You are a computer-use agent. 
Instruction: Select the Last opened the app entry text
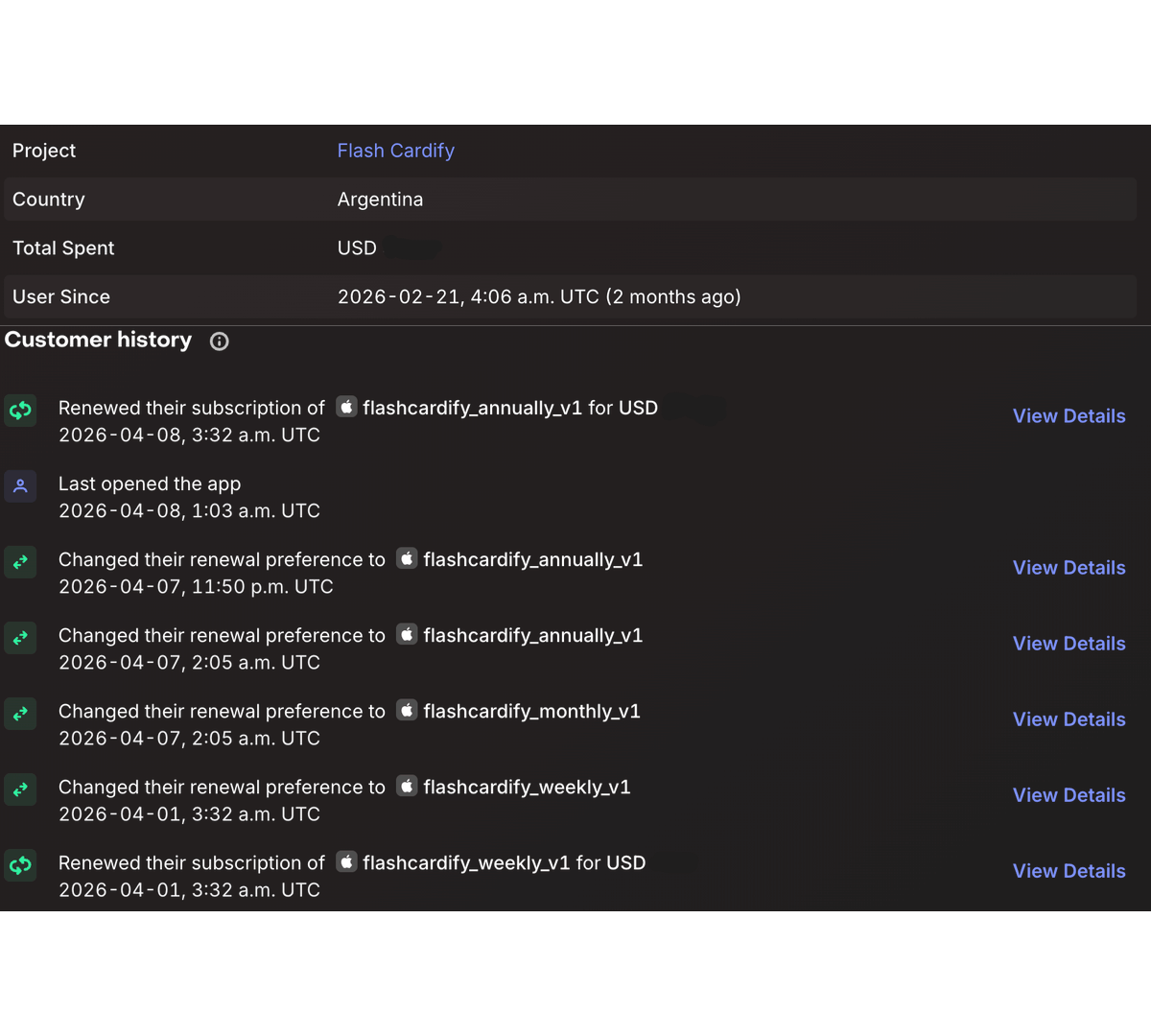150,483
